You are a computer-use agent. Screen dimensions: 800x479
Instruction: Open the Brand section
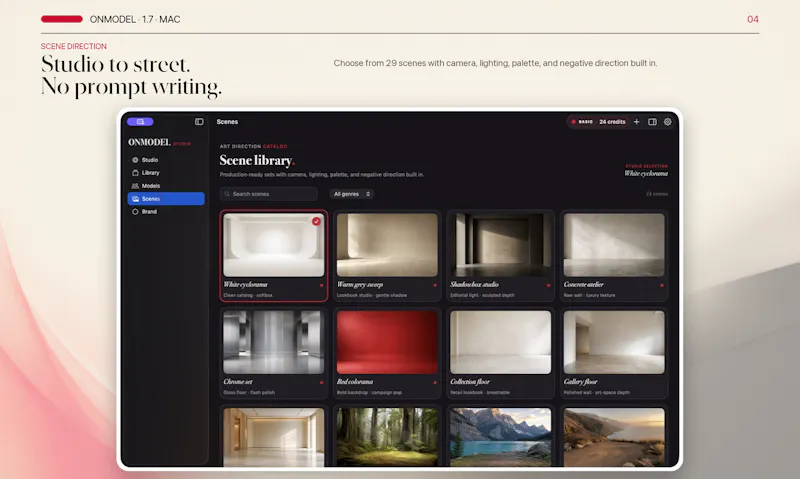pyautogui.click(x=166, y=212)
